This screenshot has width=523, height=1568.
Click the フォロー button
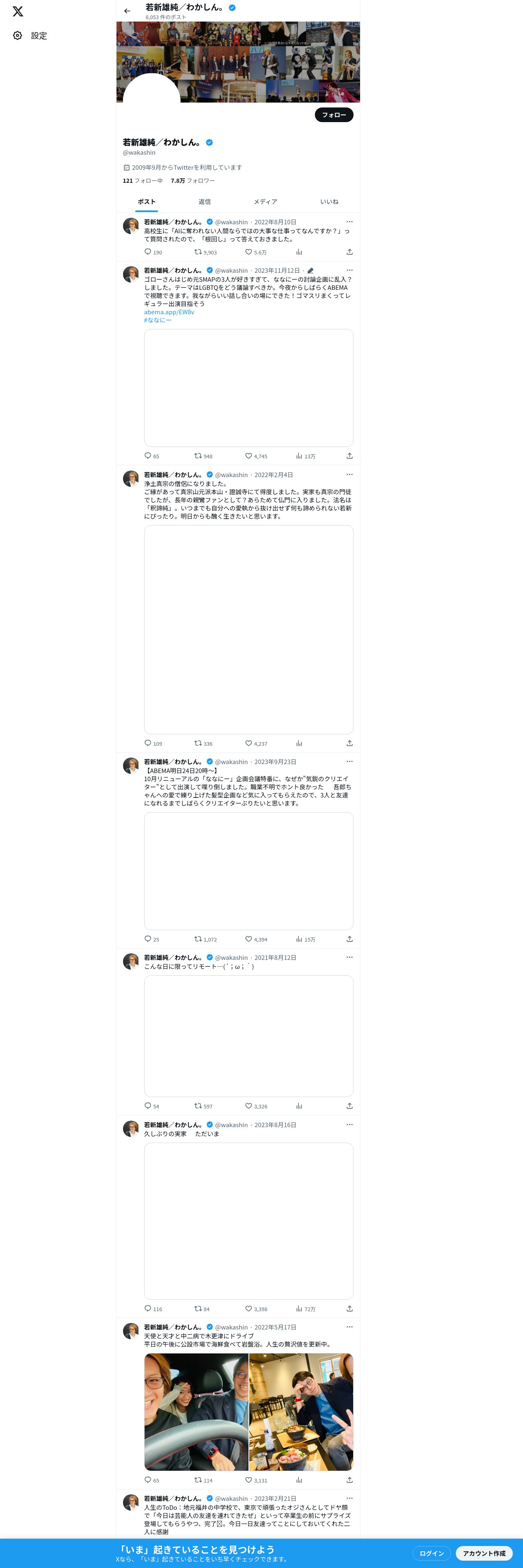pos(334,114)
